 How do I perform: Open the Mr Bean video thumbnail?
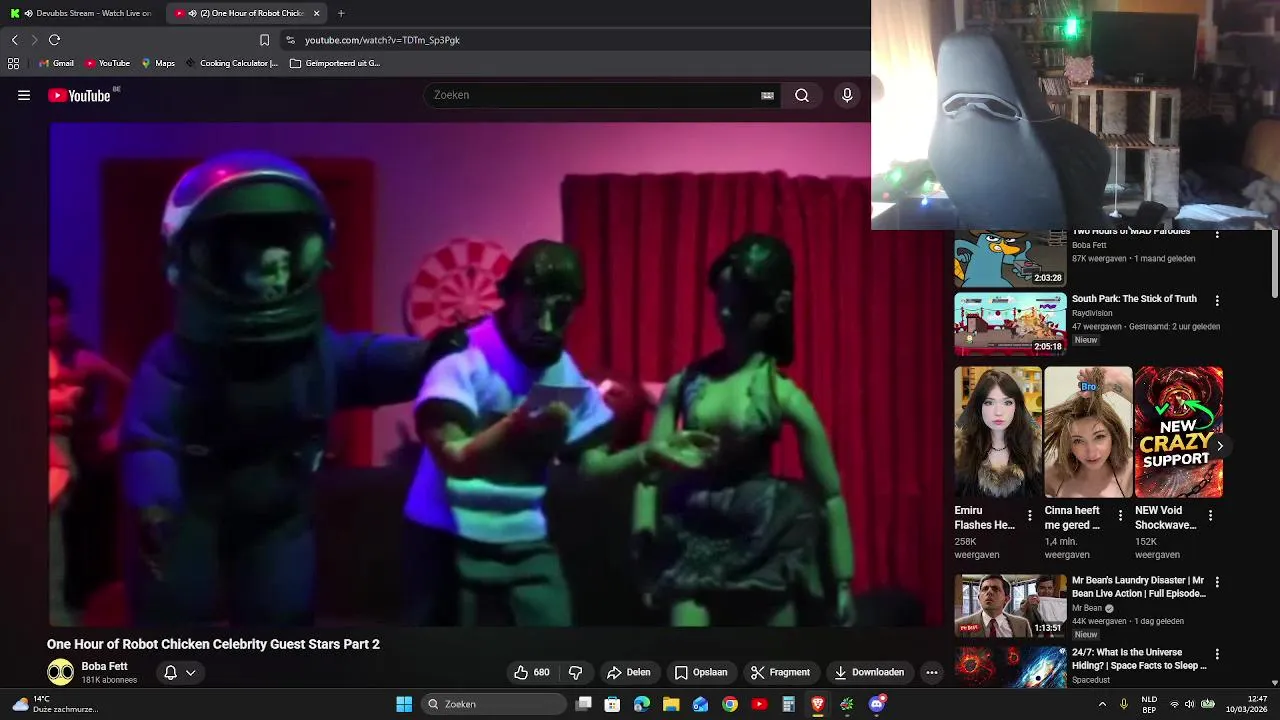coord(1010,605)
